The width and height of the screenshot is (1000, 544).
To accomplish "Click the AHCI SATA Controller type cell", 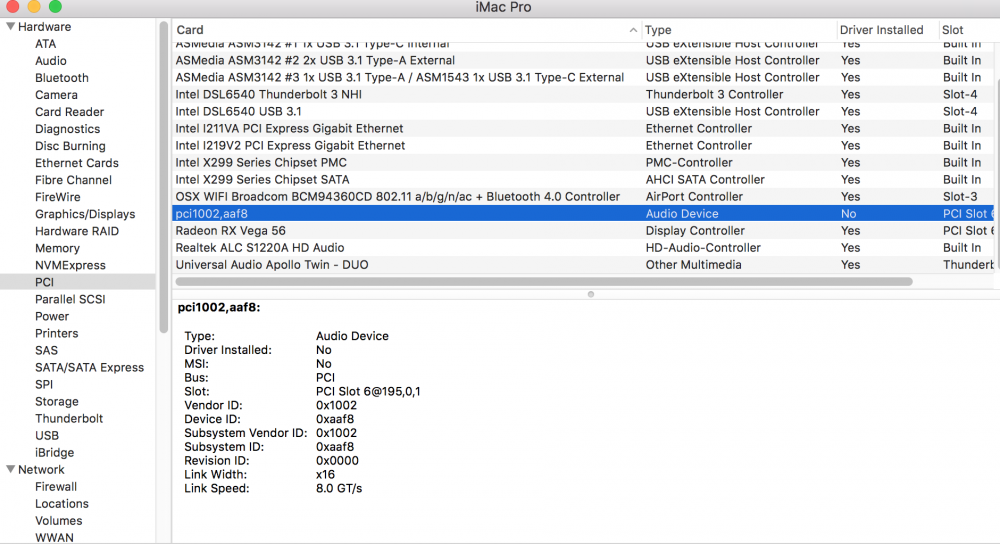I will pyautogui.click(x=705, y=180).
